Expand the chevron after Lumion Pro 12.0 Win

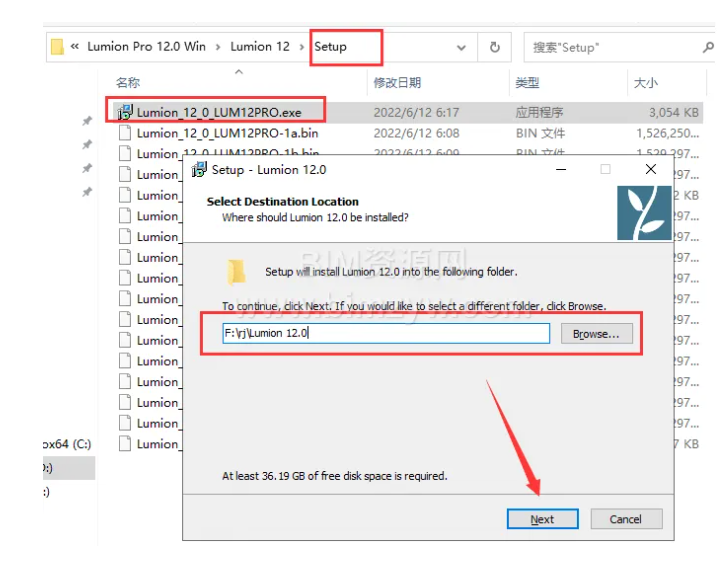coord(218,47)
